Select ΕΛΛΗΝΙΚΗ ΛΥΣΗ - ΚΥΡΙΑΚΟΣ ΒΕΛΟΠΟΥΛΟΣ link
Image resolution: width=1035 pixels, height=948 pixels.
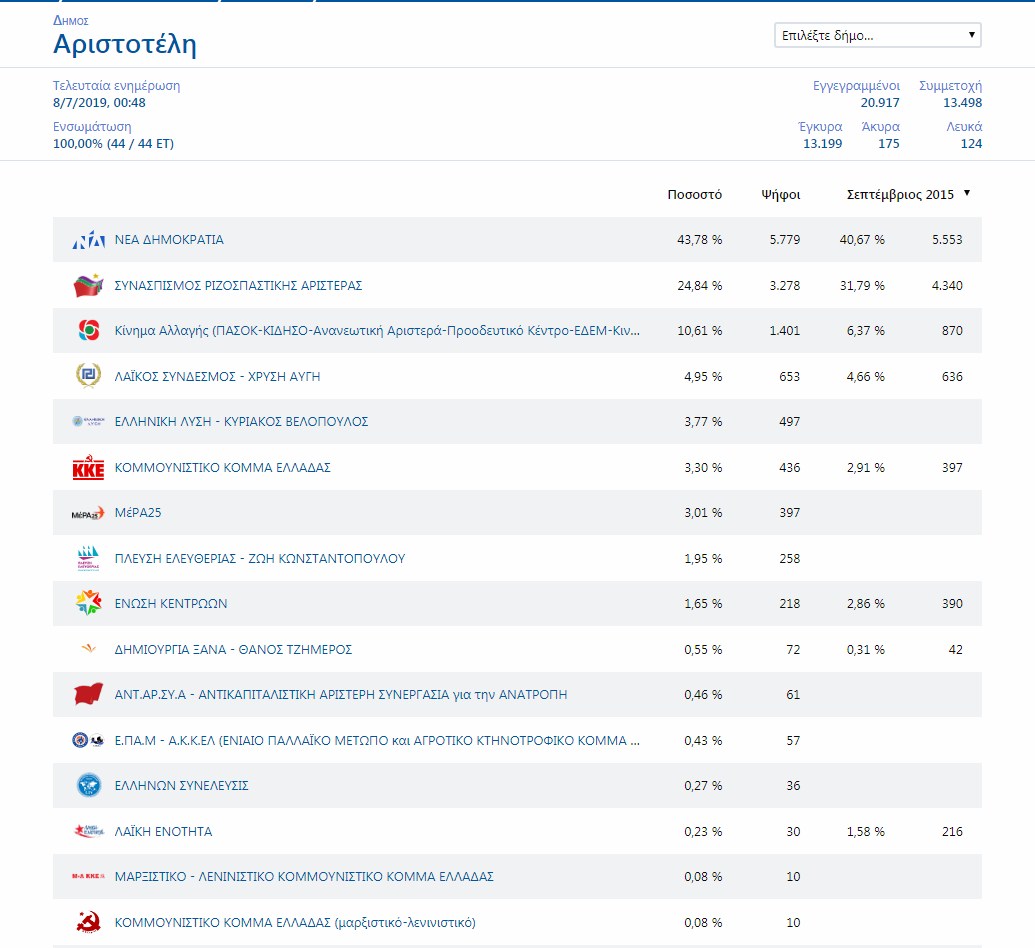pos(241,422)
